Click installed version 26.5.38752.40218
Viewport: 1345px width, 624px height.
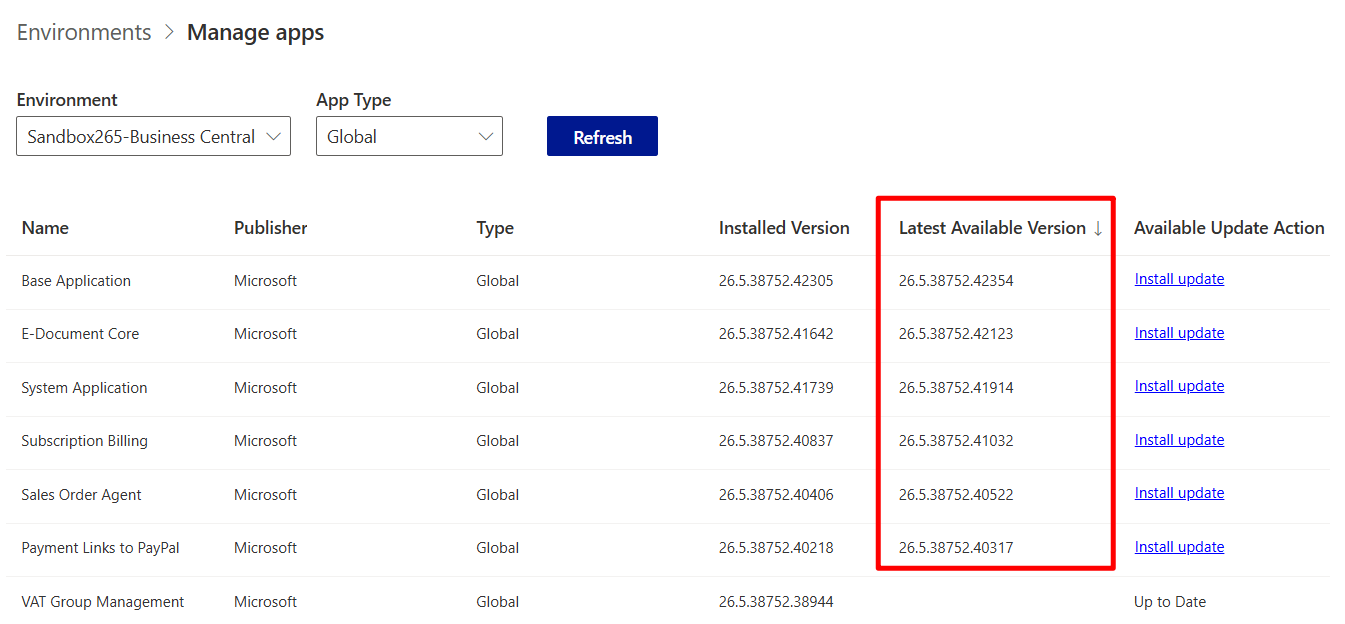coord(776,548)
